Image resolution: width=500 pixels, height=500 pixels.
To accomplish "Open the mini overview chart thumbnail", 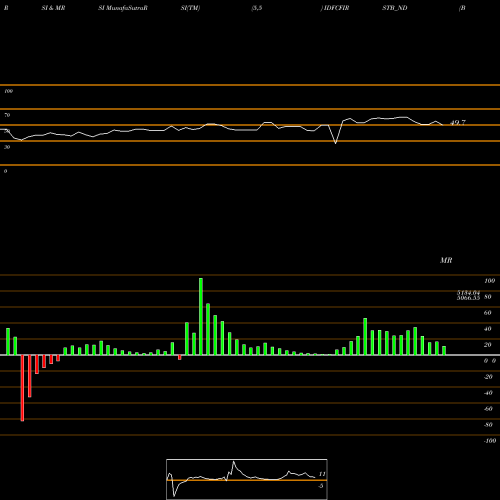I will [x=247, y=479].
